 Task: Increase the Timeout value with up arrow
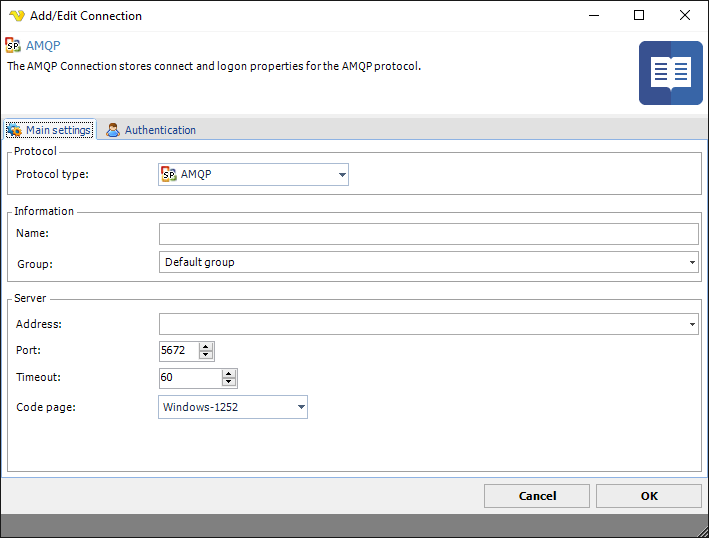[x=229, y=373]
